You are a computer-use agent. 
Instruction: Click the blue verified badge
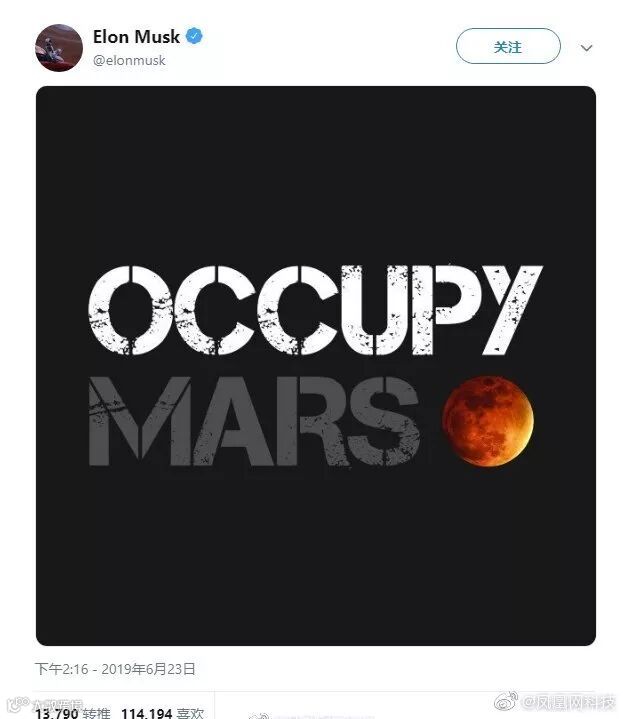194,36
